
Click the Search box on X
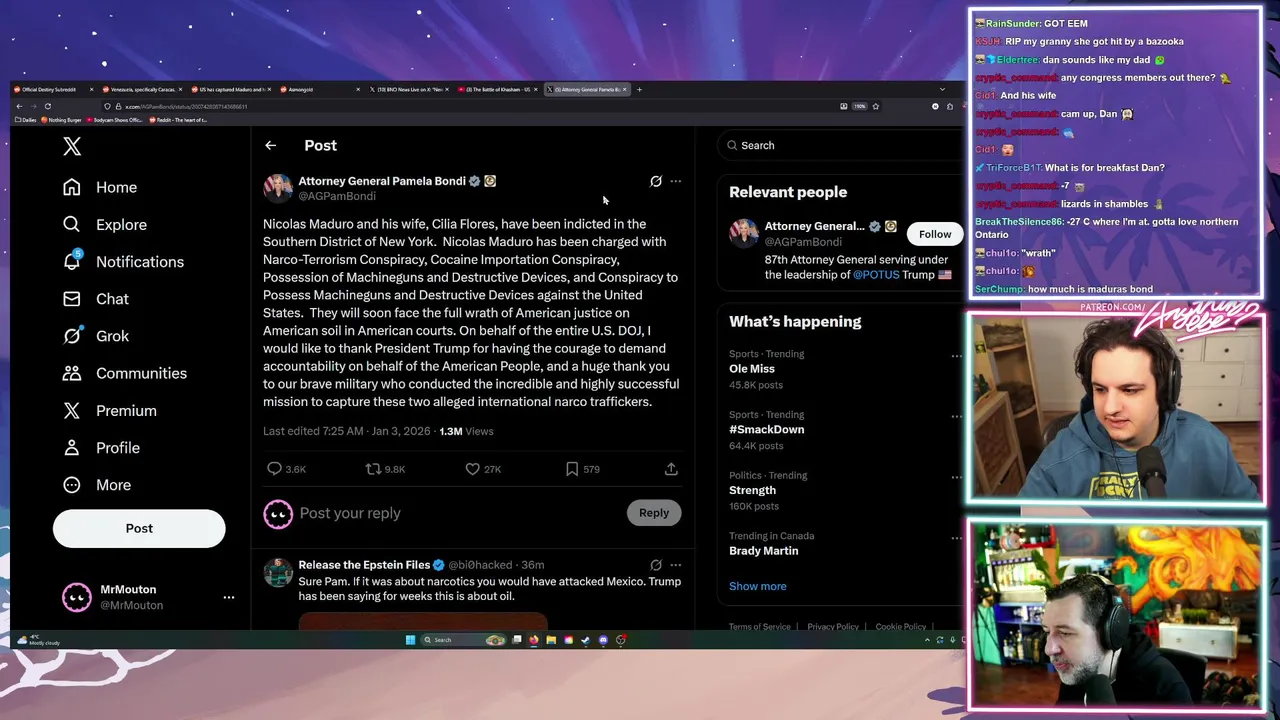(x=842, y=146)
